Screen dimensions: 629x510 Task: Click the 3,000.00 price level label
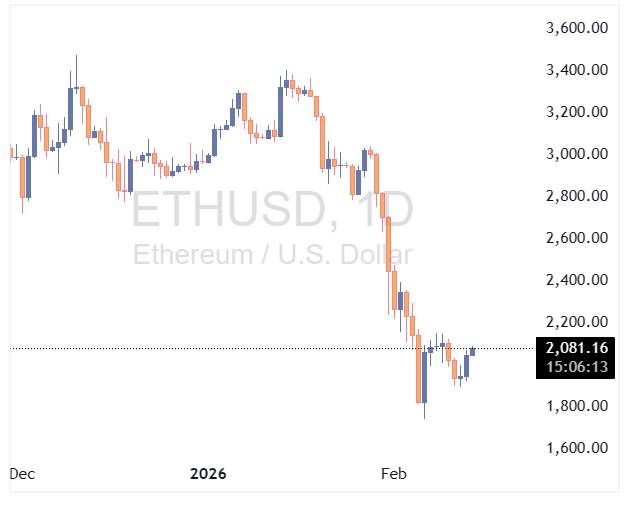click(x=579, y=154)
